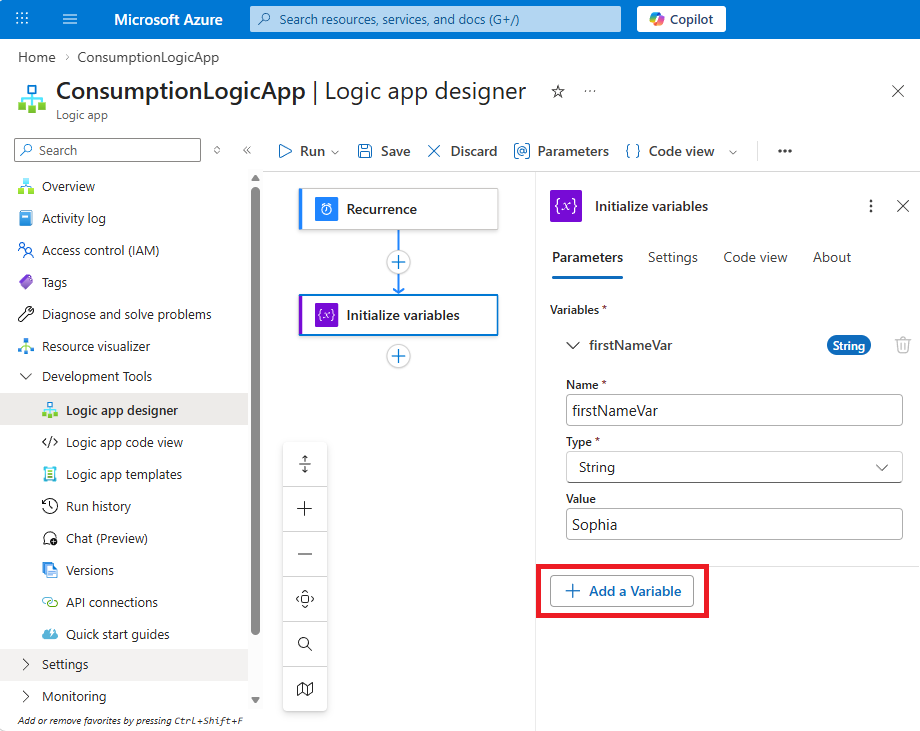
Task: Collapse the firstNameVar variable section
Action: (573, 346)
